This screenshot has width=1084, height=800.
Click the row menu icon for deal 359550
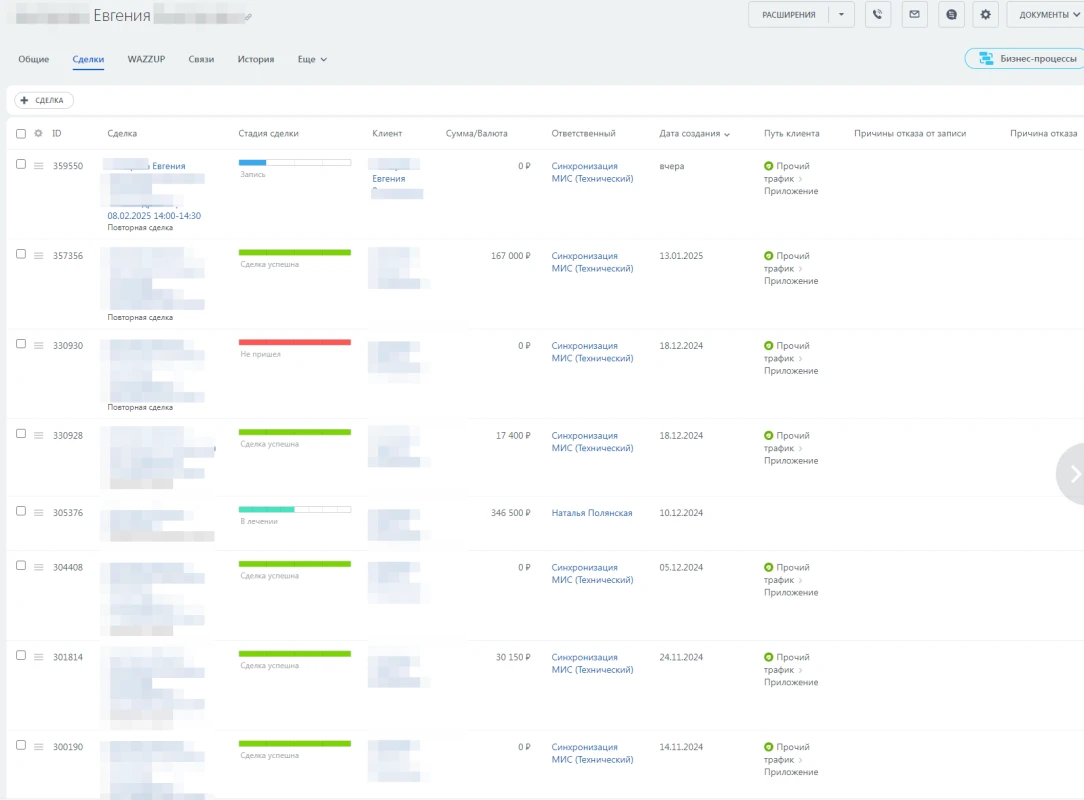(x=39, y=166)
